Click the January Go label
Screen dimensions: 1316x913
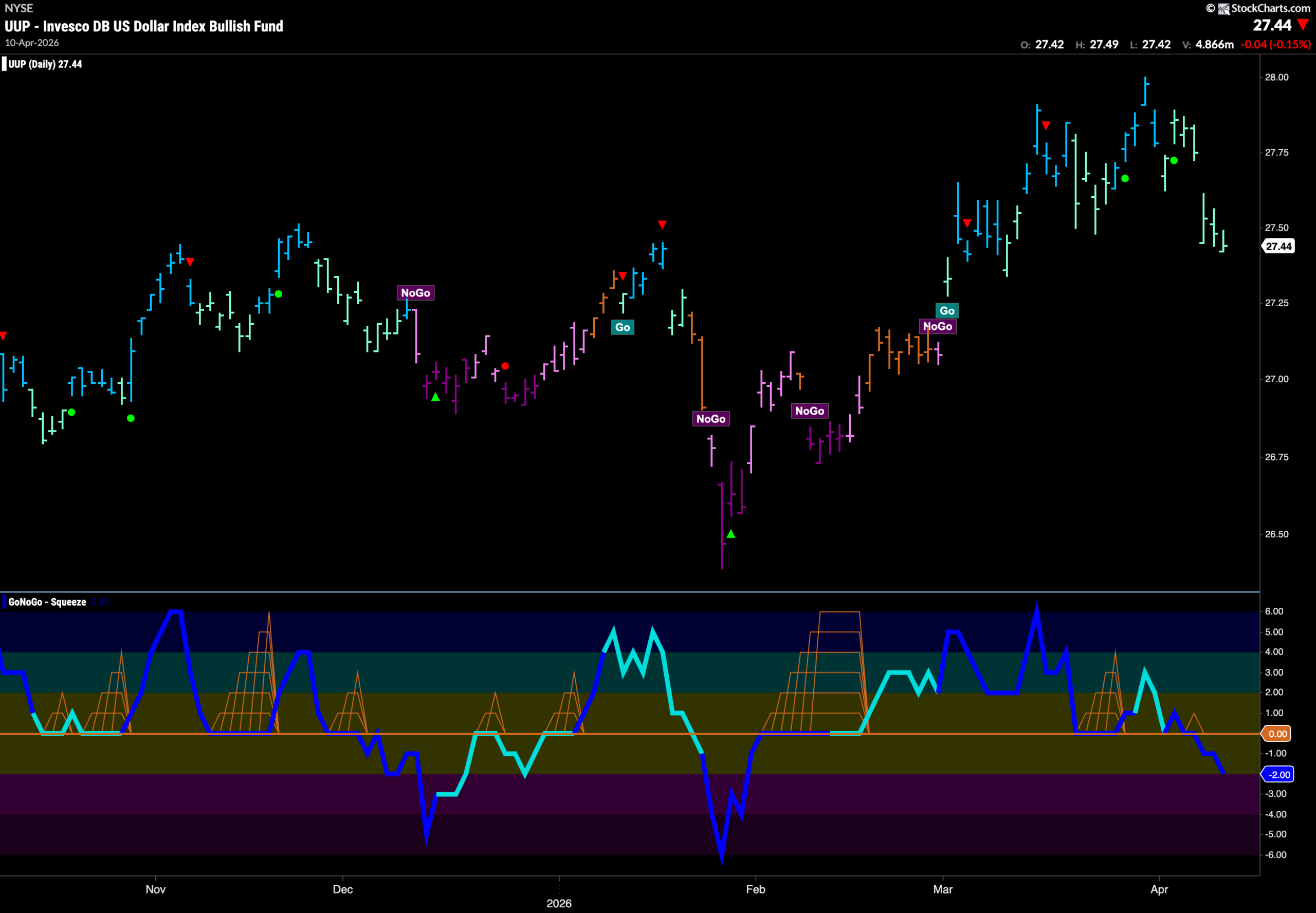click(623, 327)
